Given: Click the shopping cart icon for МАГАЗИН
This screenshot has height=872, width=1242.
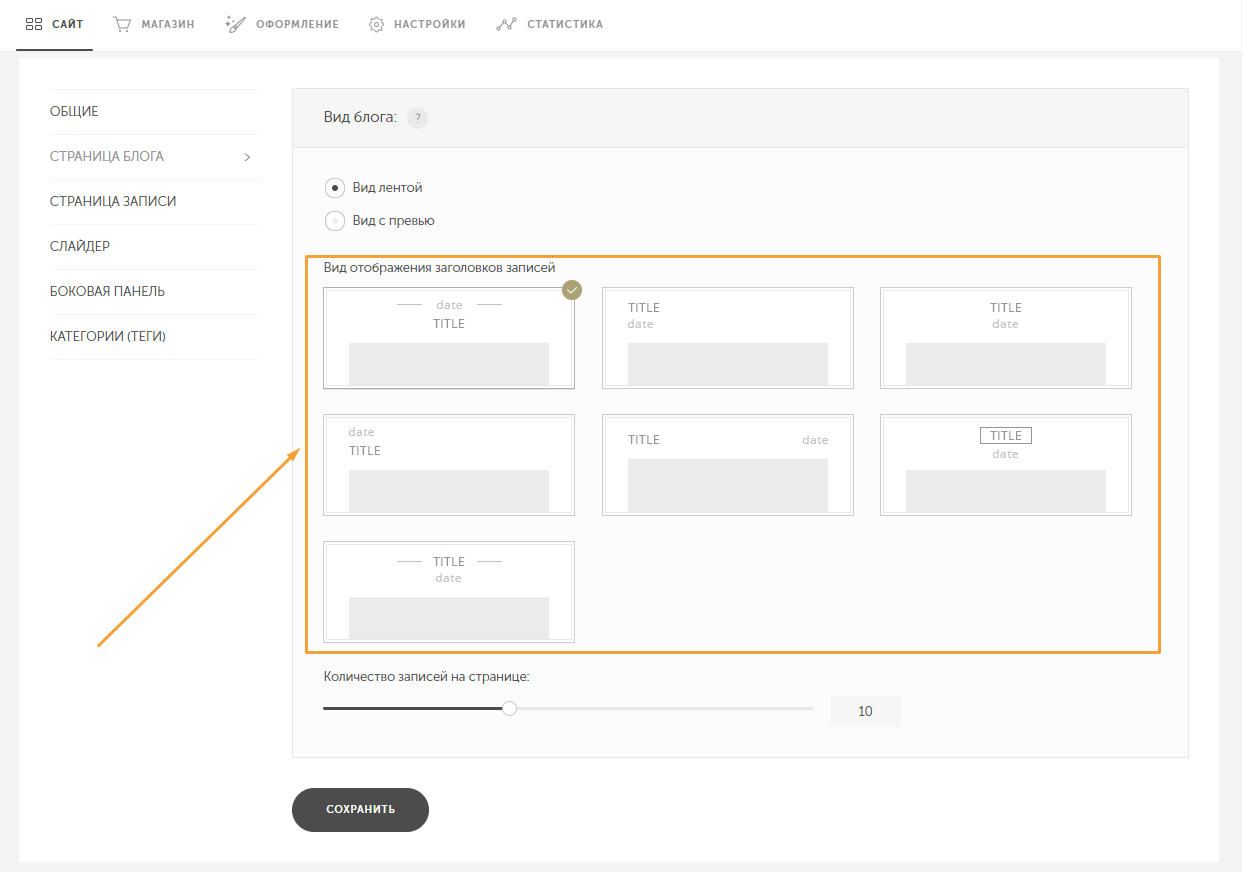Looking at the screenshot, I should point(122,24).
